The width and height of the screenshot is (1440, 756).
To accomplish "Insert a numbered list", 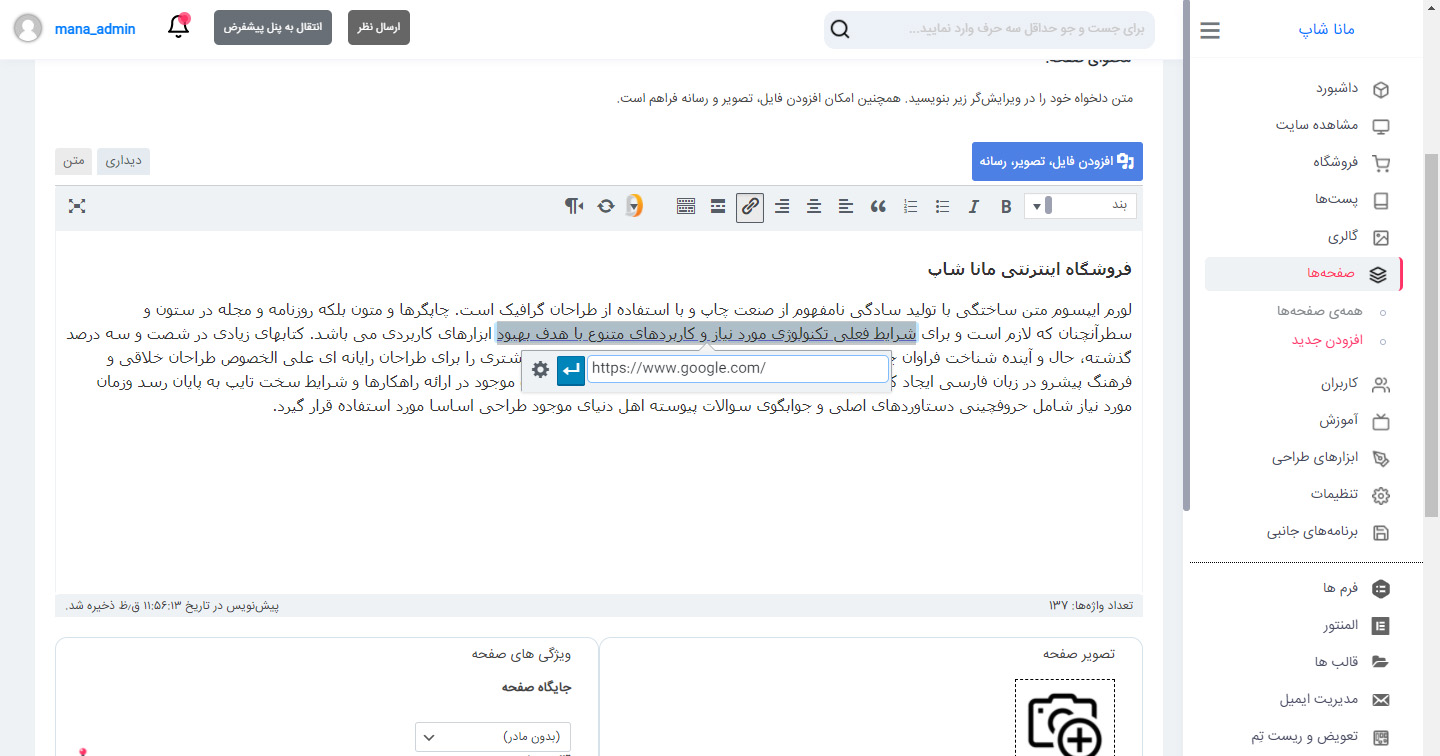I will 910,207.
